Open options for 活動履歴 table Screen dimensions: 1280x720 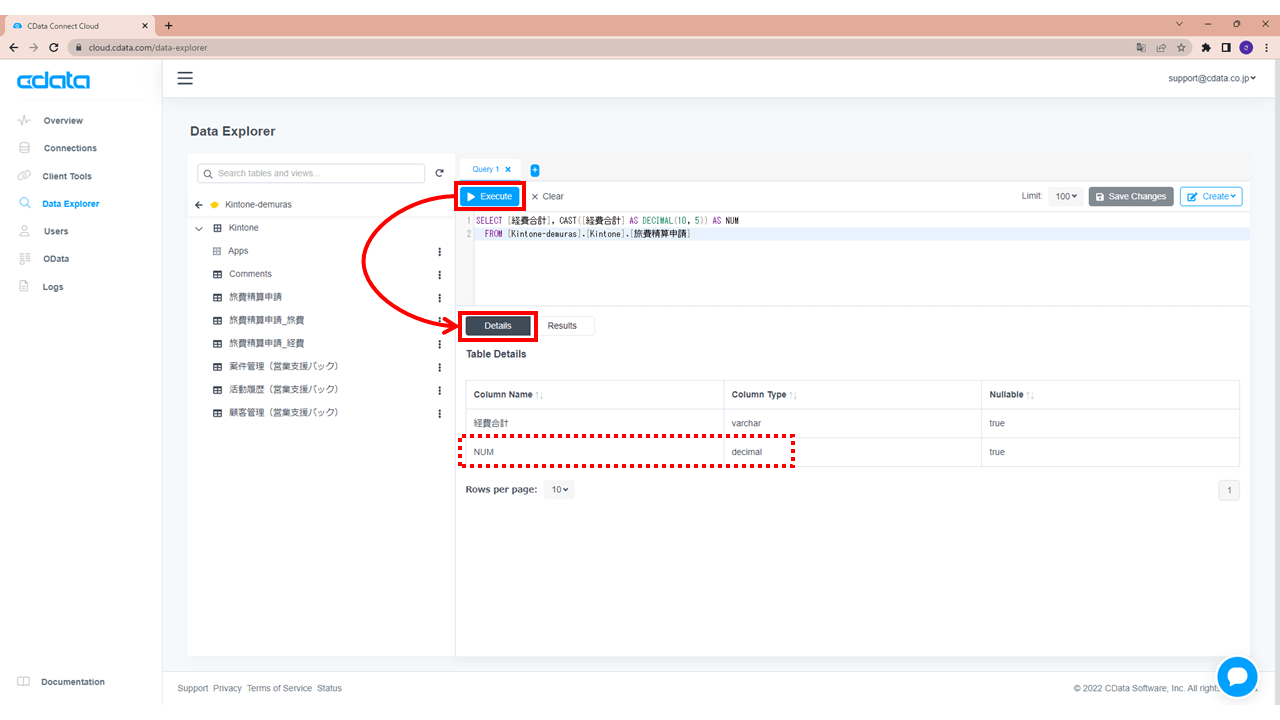[x=439, y=390]
